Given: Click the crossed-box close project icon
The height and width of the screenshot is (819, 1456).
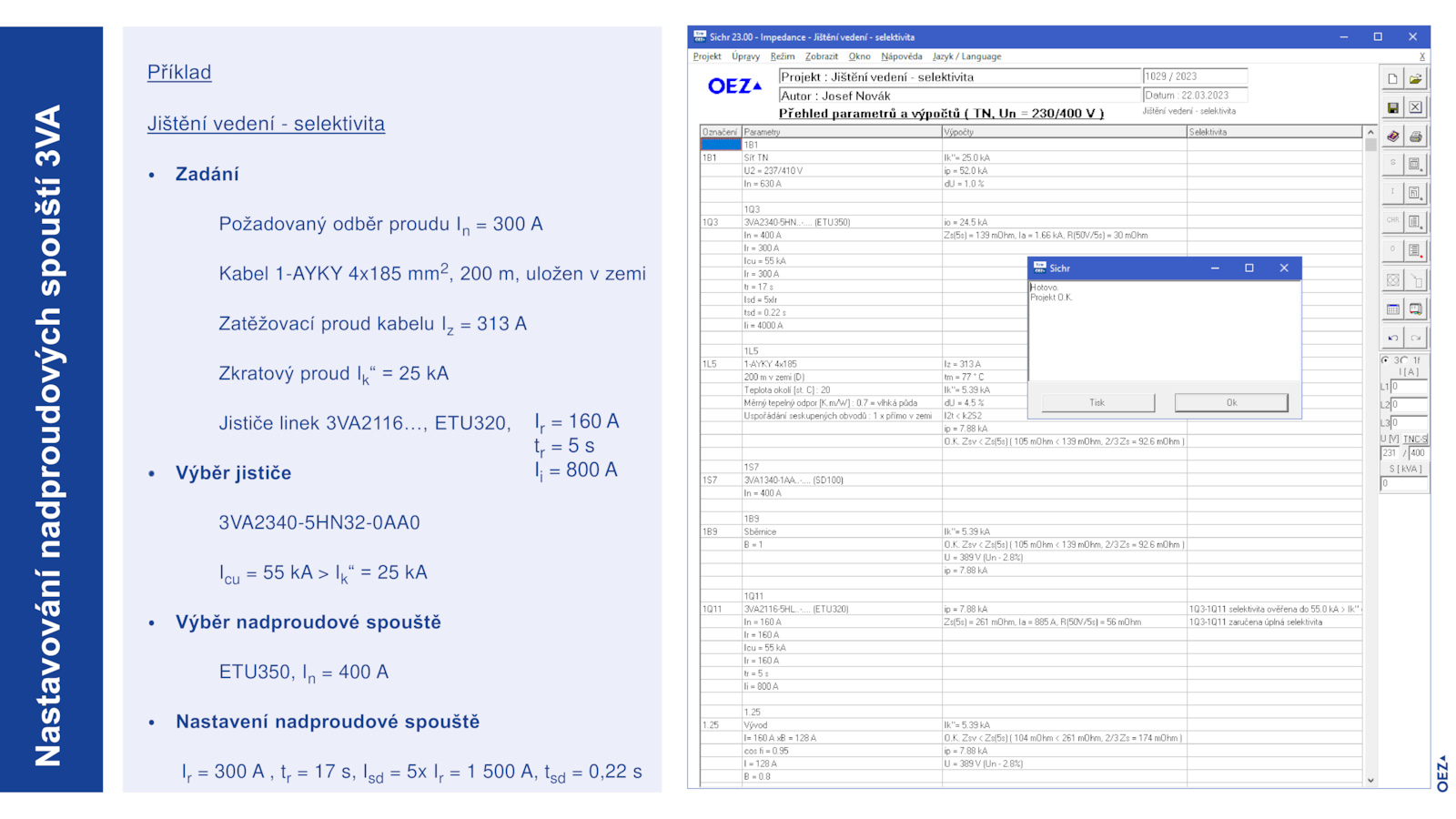Looking at the screenshot, I should click(x=1416, y=107).
